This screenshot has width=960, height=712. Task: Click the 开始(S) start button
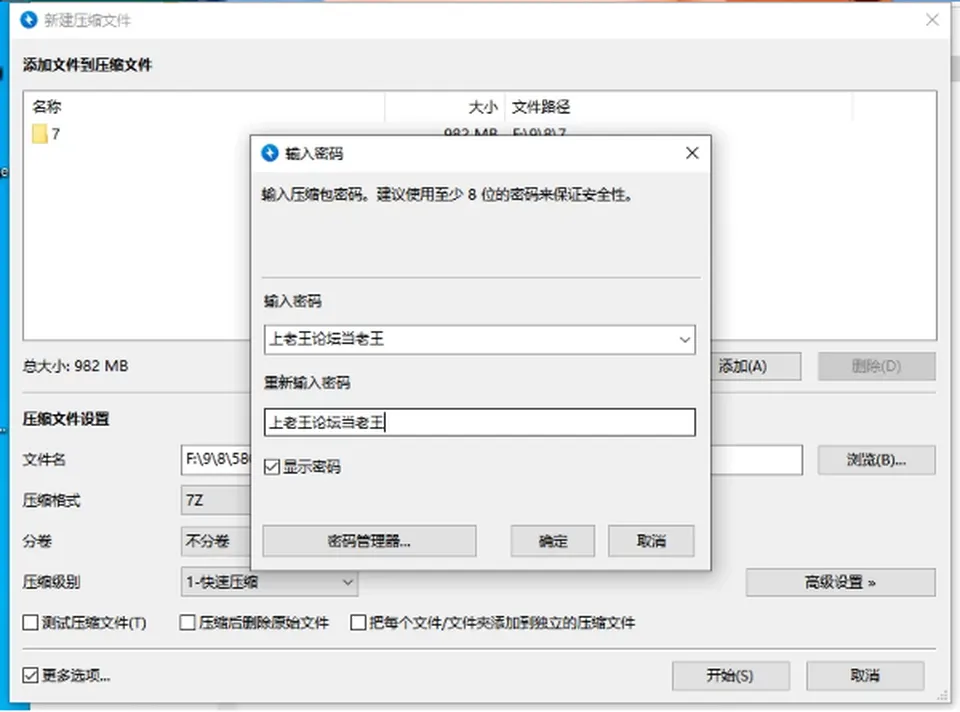coord(730,675)
